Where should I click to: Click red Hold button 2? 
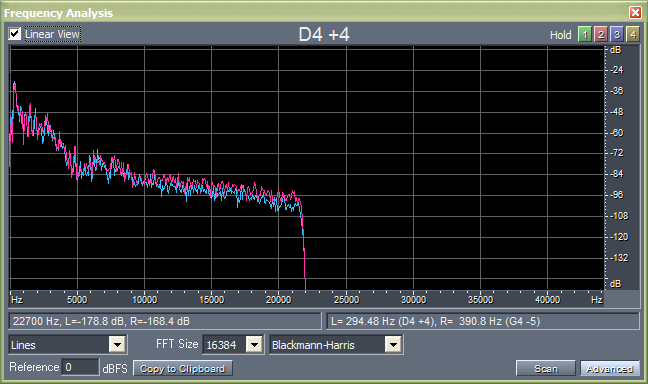600,34
